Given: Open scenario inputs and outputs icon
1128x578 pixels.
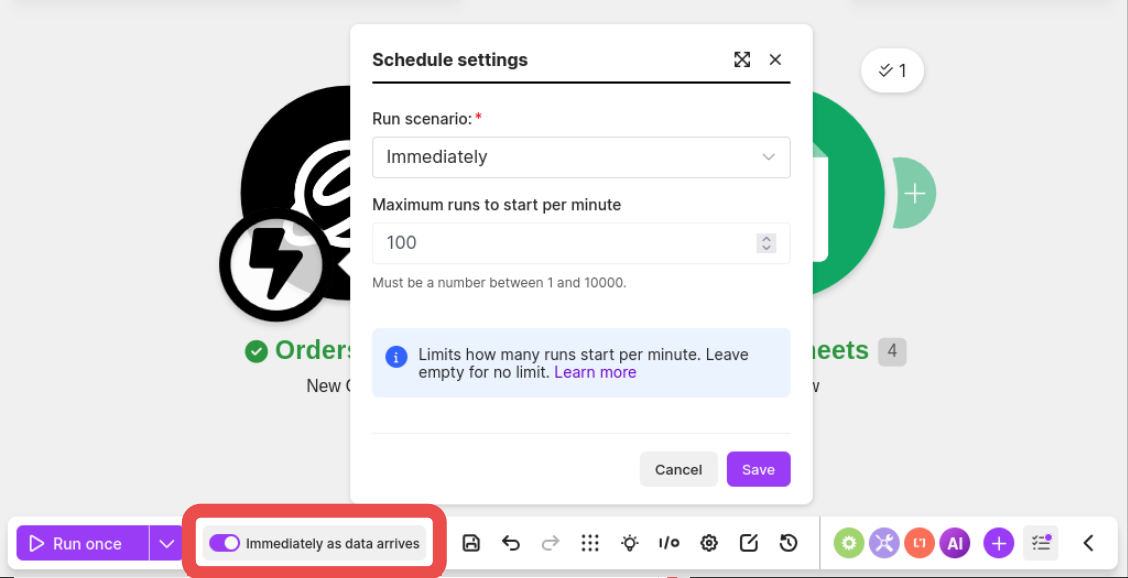Looking at the screenshot, I should coord(669,543).
